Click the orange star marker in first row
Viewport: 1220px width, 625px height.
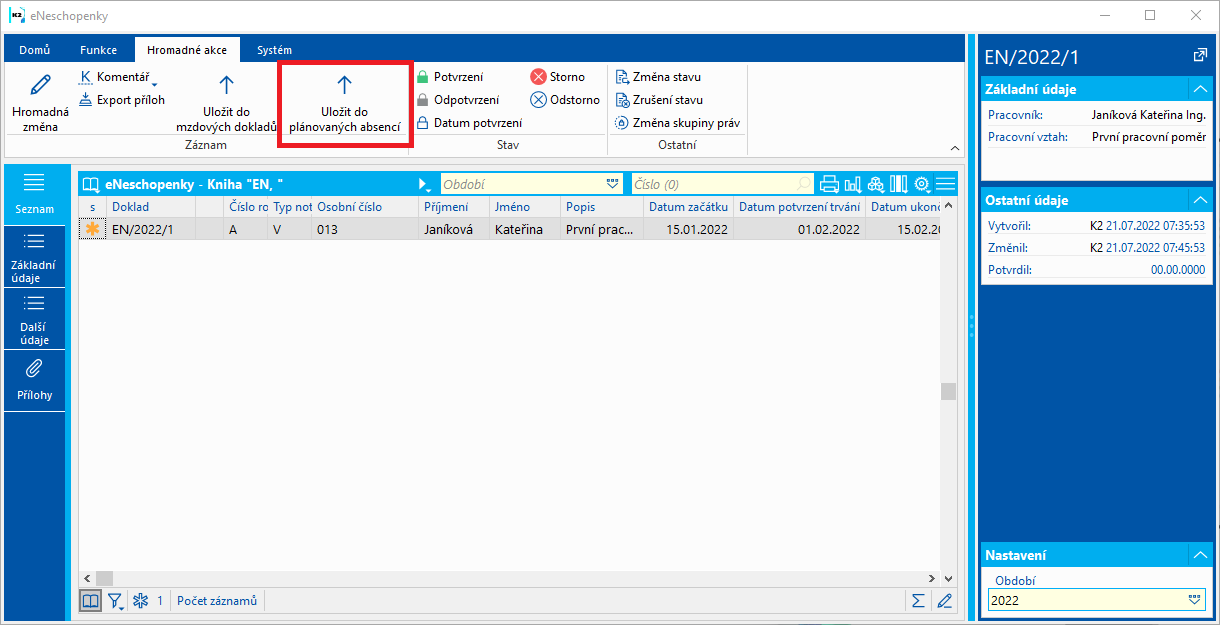pos(93,229)
